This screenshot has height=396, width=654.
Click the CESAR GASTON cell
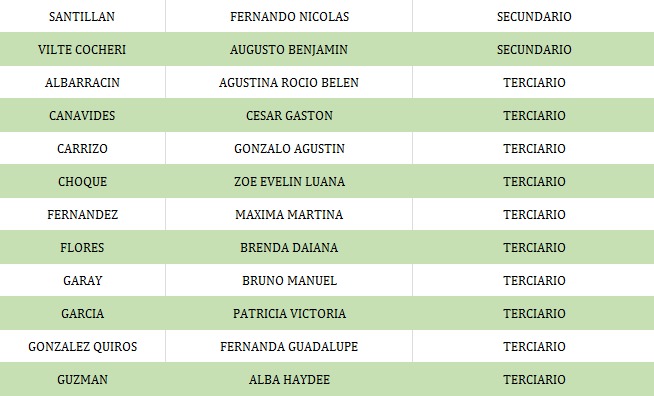point(289,115)
